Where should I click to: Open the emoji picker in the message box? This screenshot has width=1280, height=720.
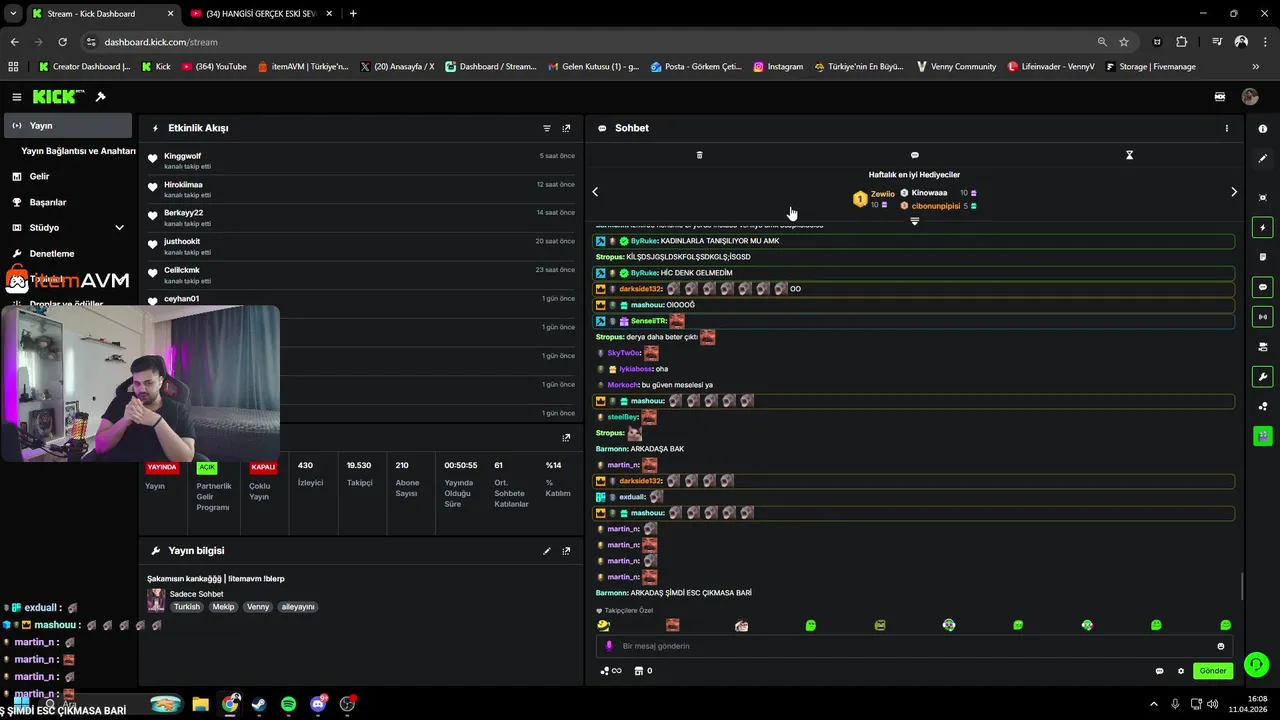(x=1221, y=646)
